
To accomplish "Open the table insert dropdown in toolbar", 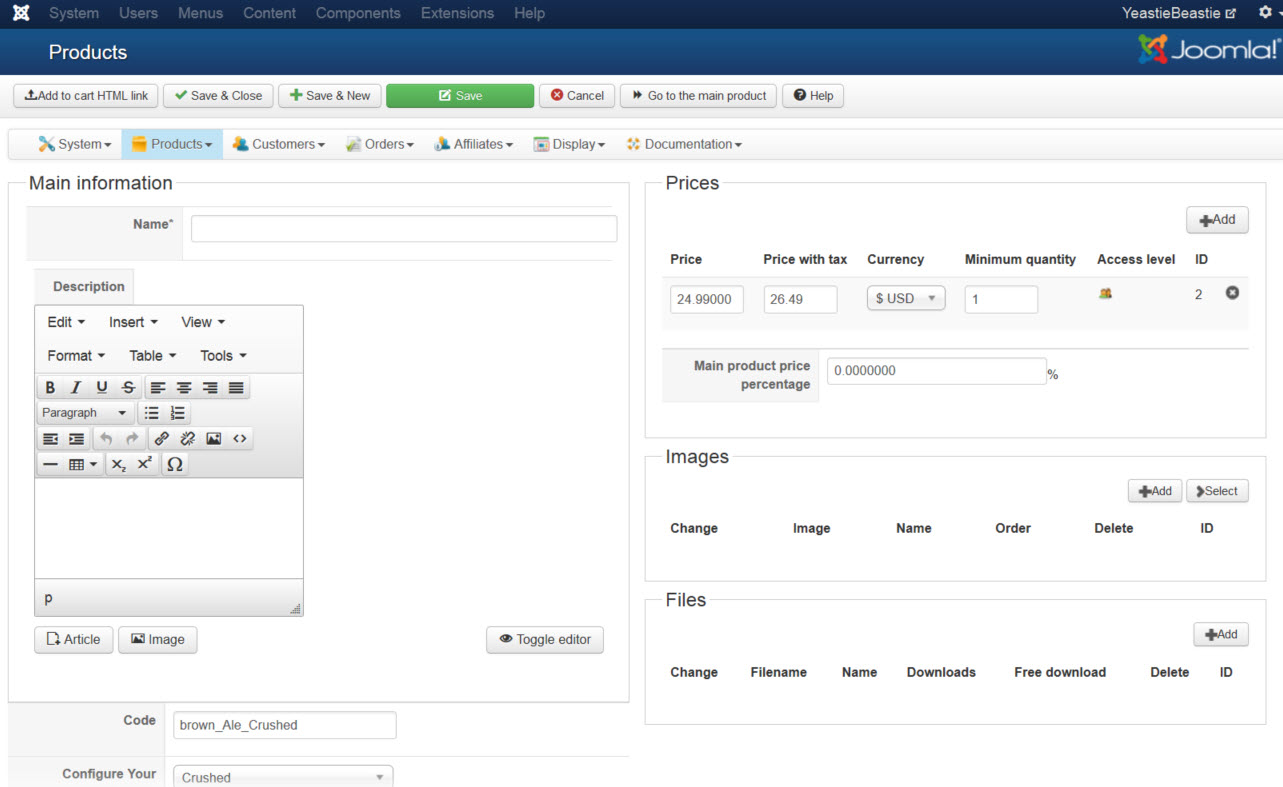I will tap(83, 465).
